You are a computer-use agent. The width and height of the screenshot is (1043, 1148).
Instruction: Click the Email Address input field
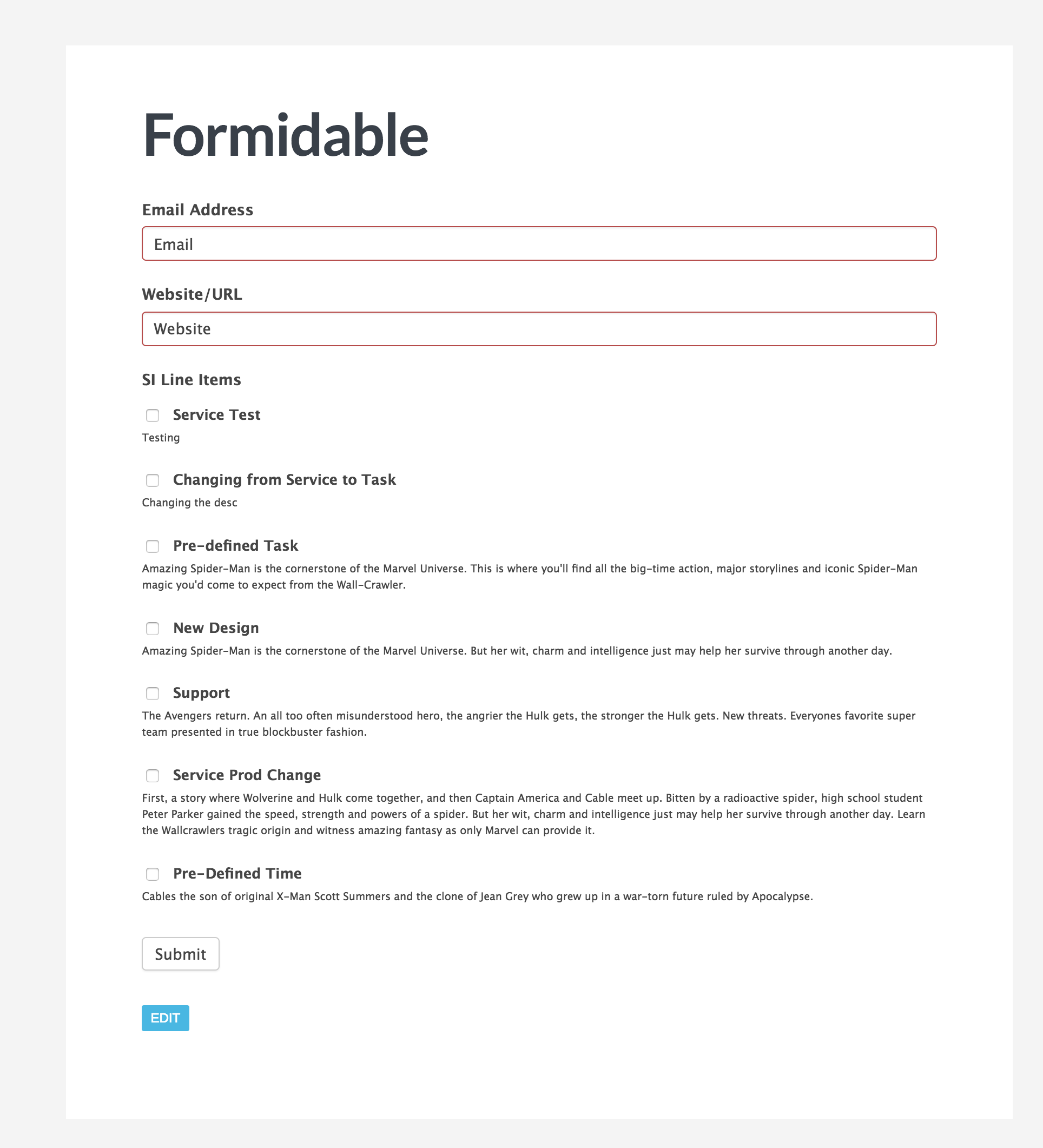pos(539,244)
